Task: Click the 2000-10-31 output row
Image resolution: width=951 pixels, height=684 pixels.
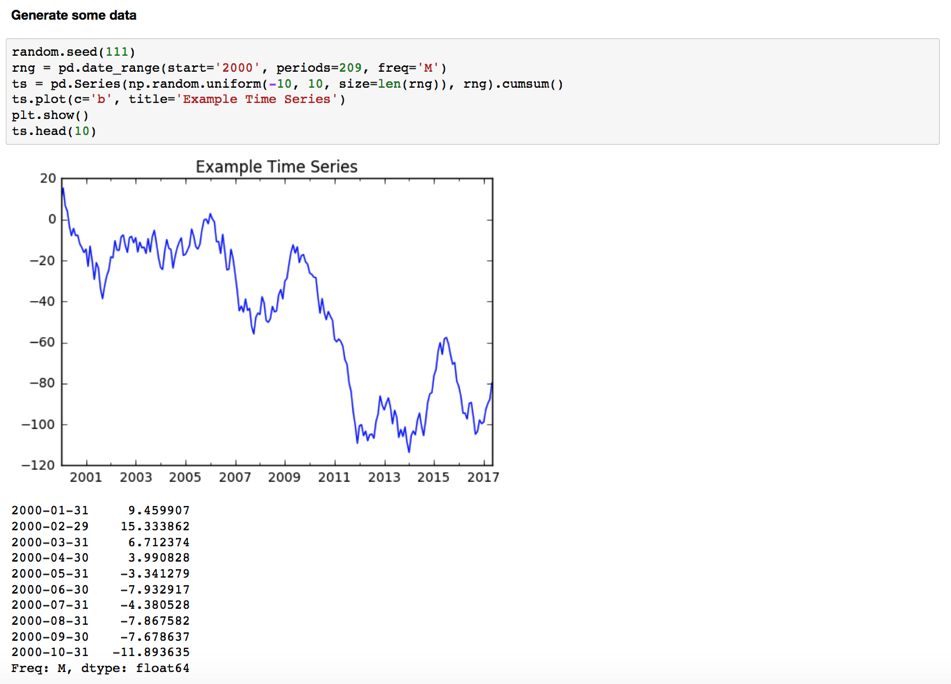Action: (101, 652)
